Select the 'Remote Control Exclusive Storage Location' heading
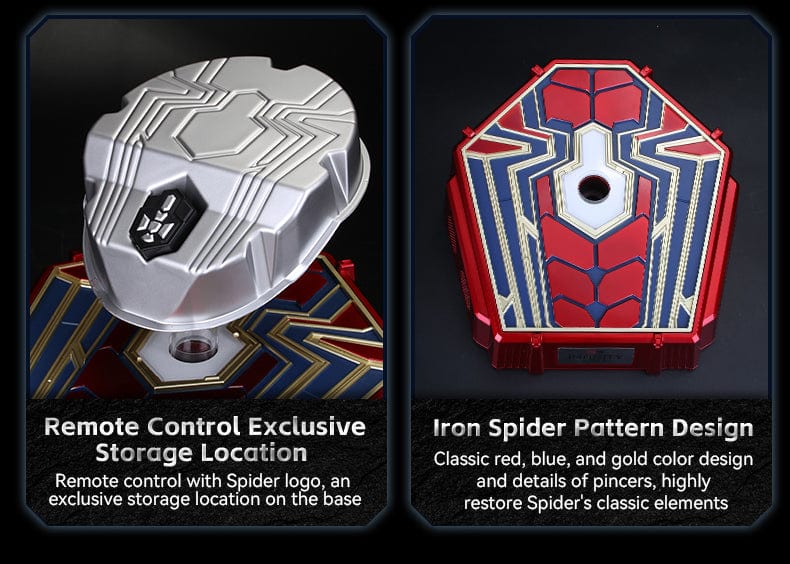This screenshot has width=790, height=564. point(205,439)
